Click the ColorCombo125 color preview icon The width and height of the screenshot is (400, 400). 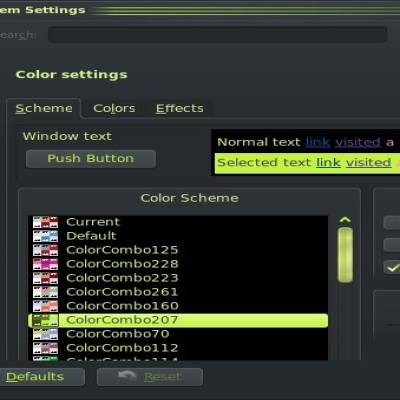click(45, 250)
